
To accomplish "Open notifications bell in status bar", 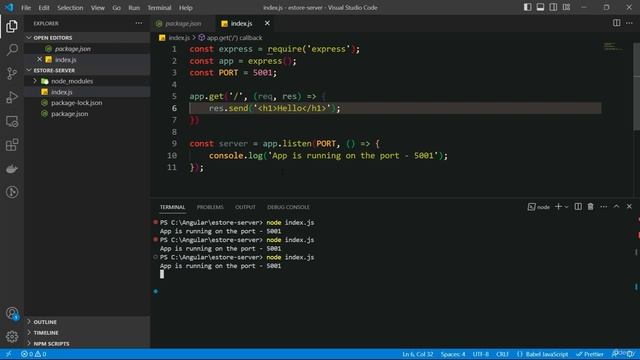I will 631,354.
